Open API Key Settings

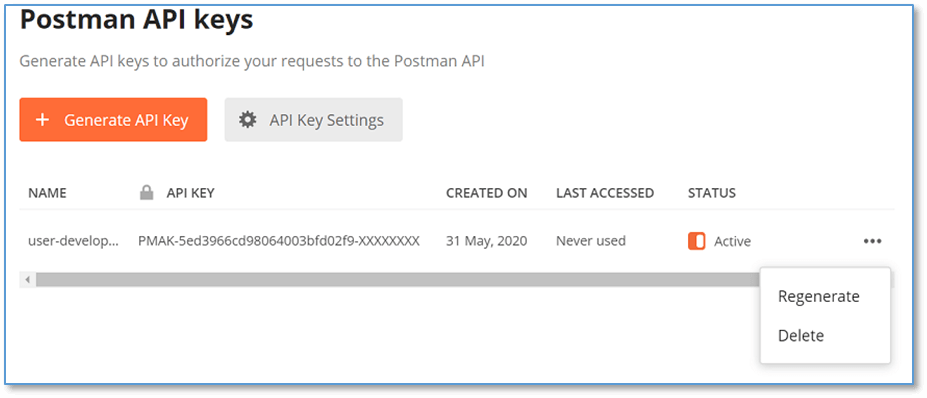tap(313, 120)
